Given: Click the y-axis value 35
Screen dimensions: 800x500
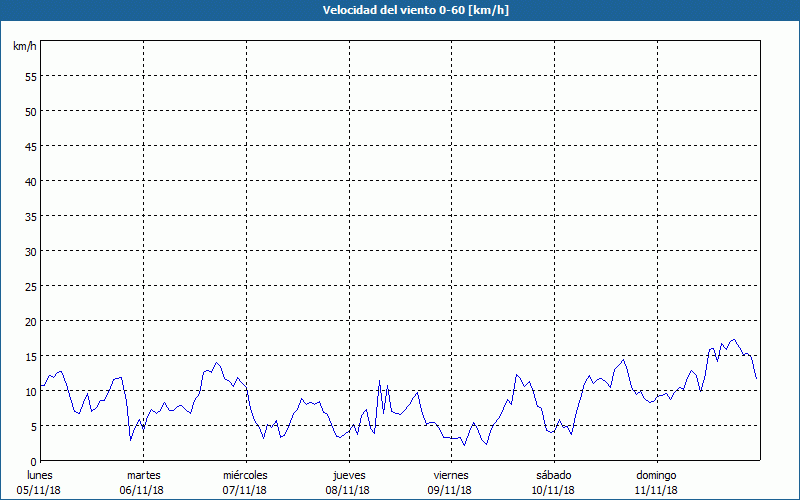Looking at the screenshot, I should 31,216.
